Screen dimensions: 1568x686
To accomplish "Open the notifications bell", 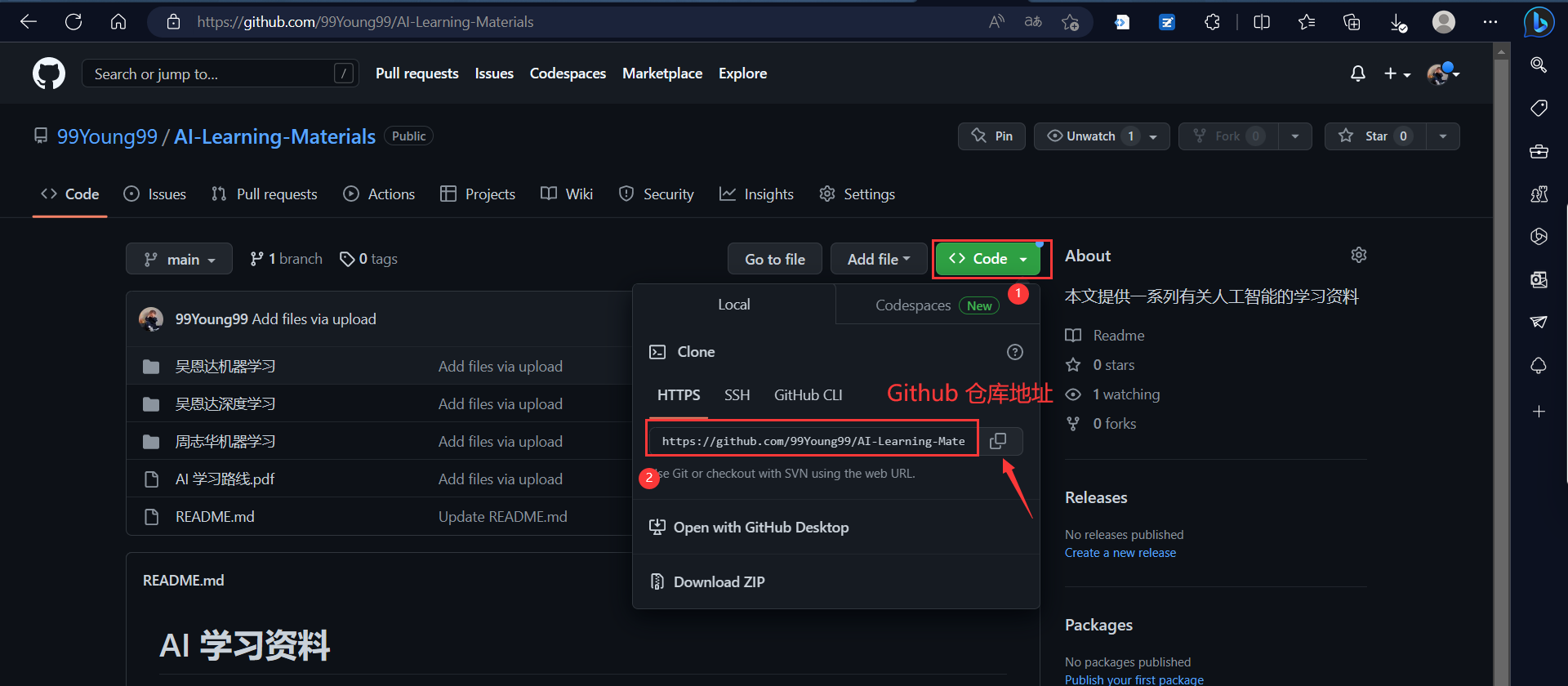I will pyautogui.click(x=1357, y=73).
